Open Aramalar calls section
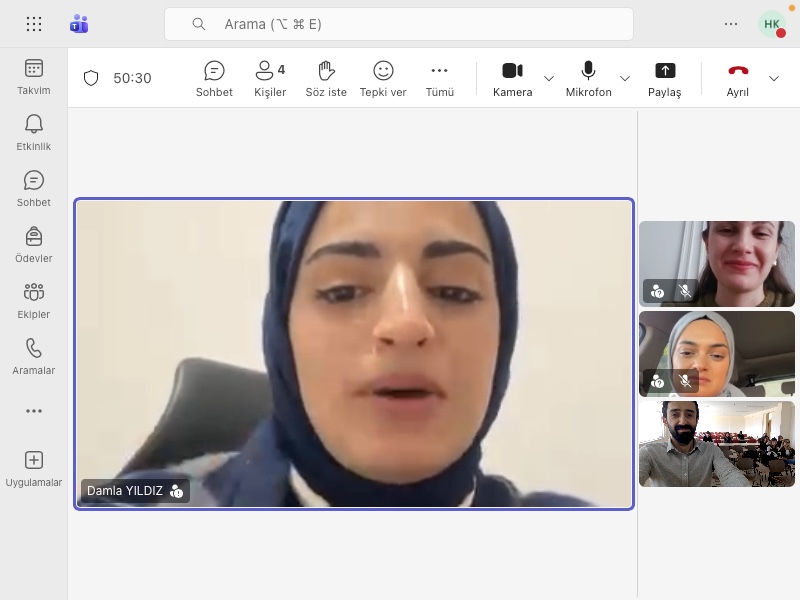This screenshot has height=600, width=800. point(33,356)
